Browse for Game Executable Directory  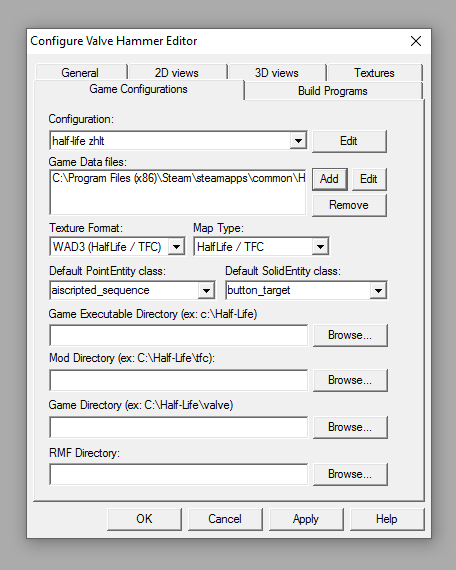350,335
